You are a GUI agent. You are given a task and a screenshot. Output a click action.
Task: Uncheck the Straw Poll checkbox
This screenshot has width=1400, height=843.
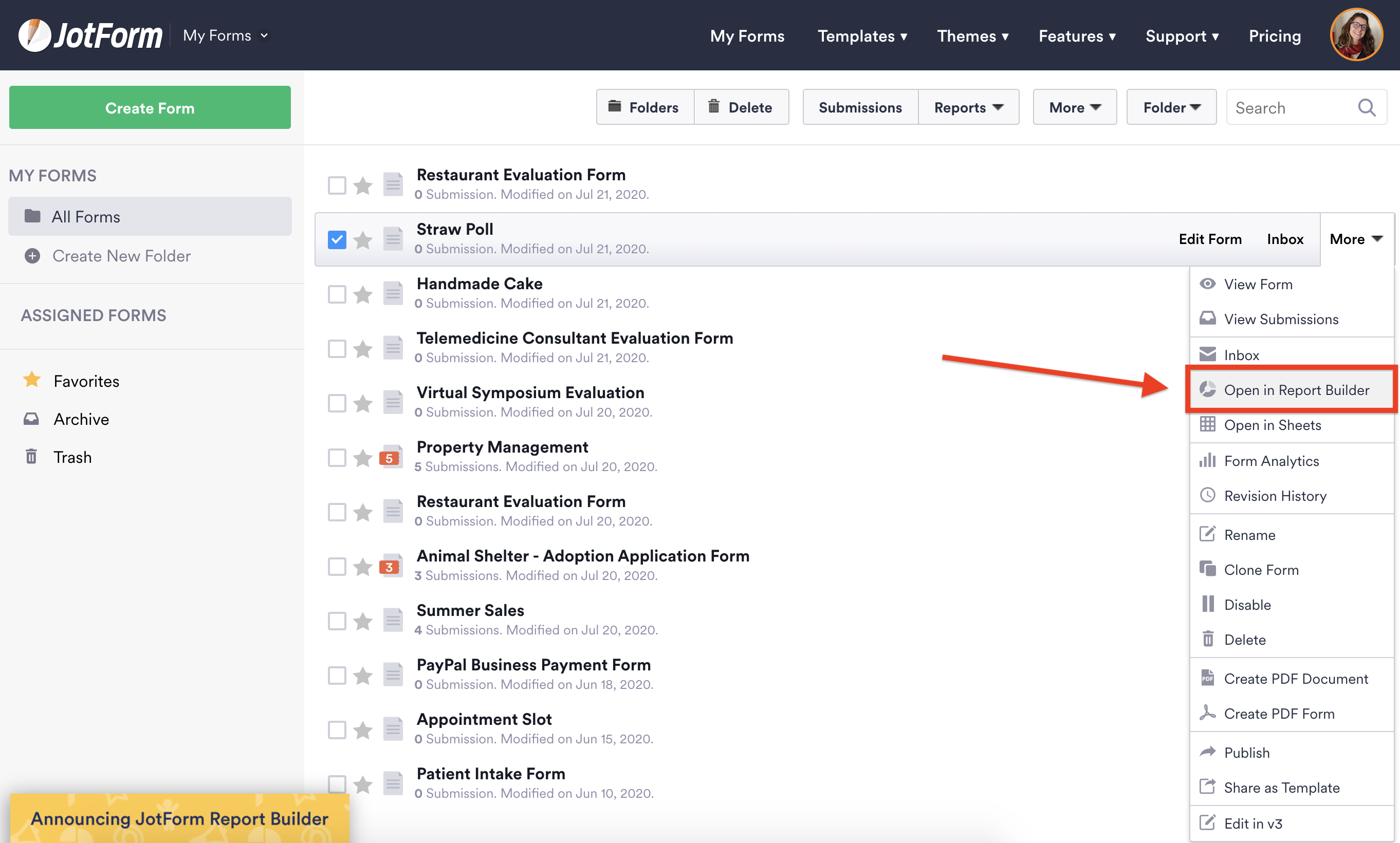click(x=337, y=240)
